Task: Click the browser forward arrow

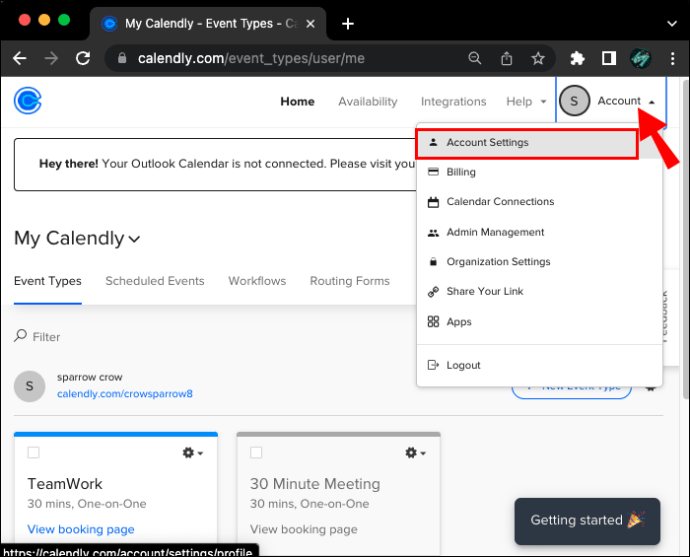Action: point(51,58)
